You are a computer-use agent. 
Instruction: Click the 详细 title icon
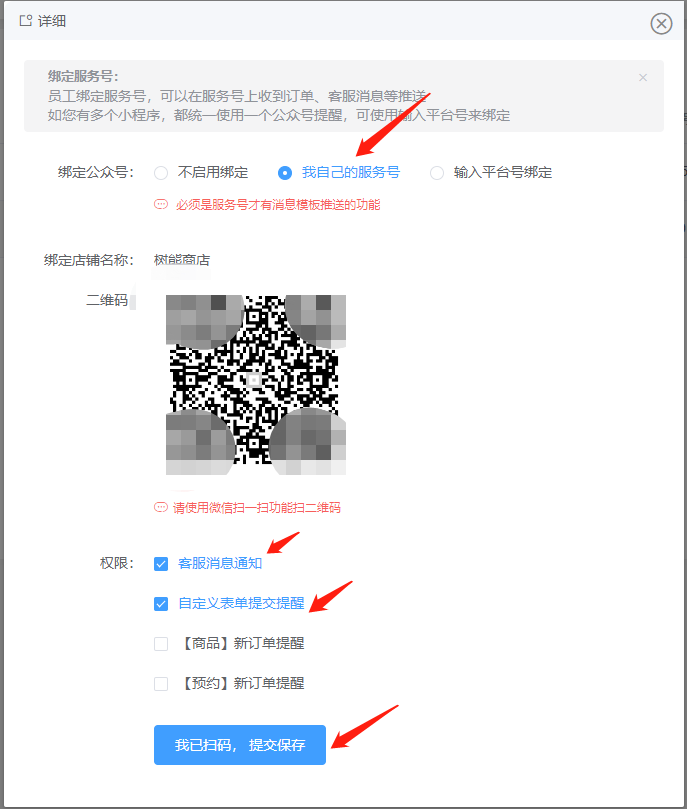(25, 21)
